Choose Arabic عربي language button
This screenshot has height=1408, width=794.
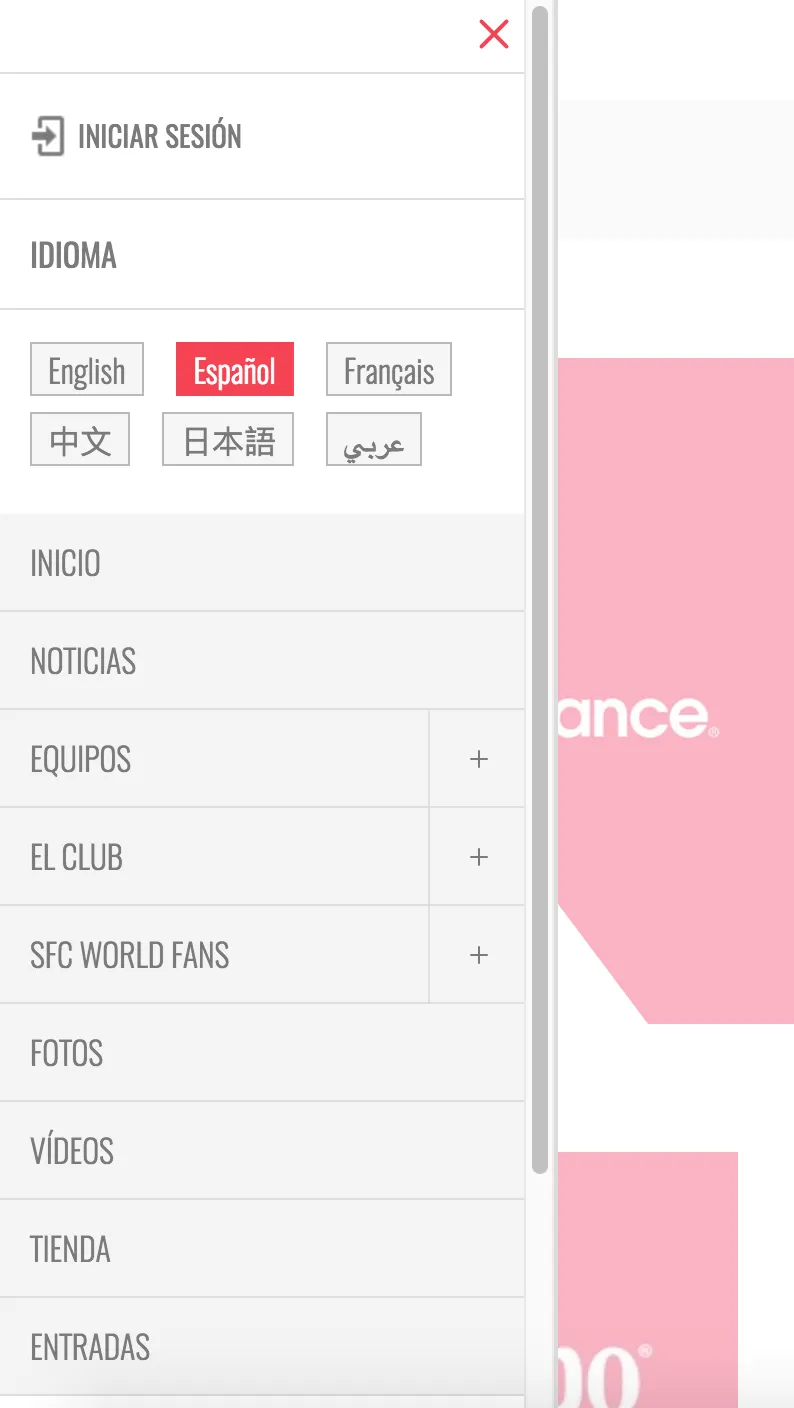[374, 440]
